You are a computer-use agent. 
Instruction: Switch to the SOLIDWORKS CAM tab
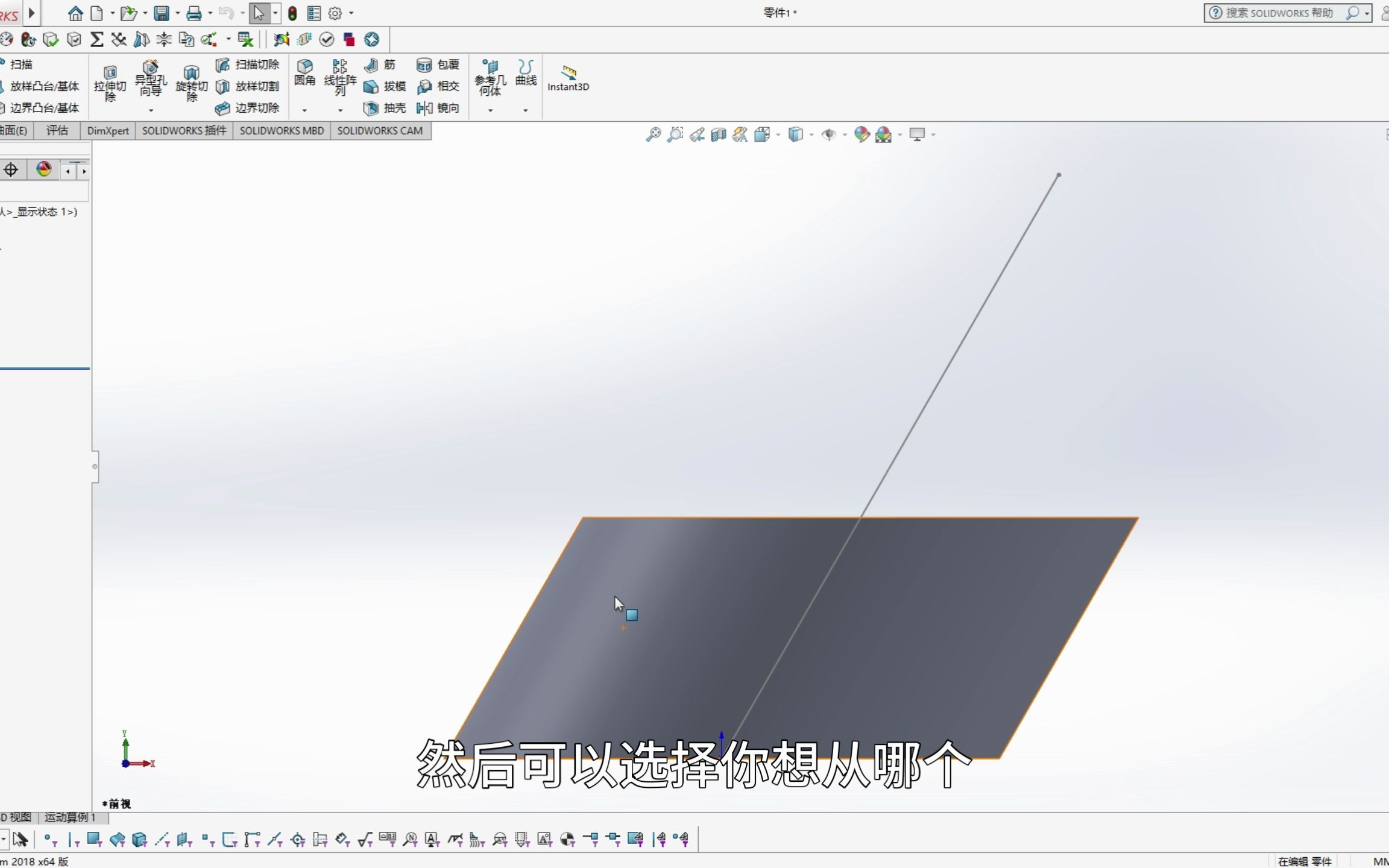(380, 131)
